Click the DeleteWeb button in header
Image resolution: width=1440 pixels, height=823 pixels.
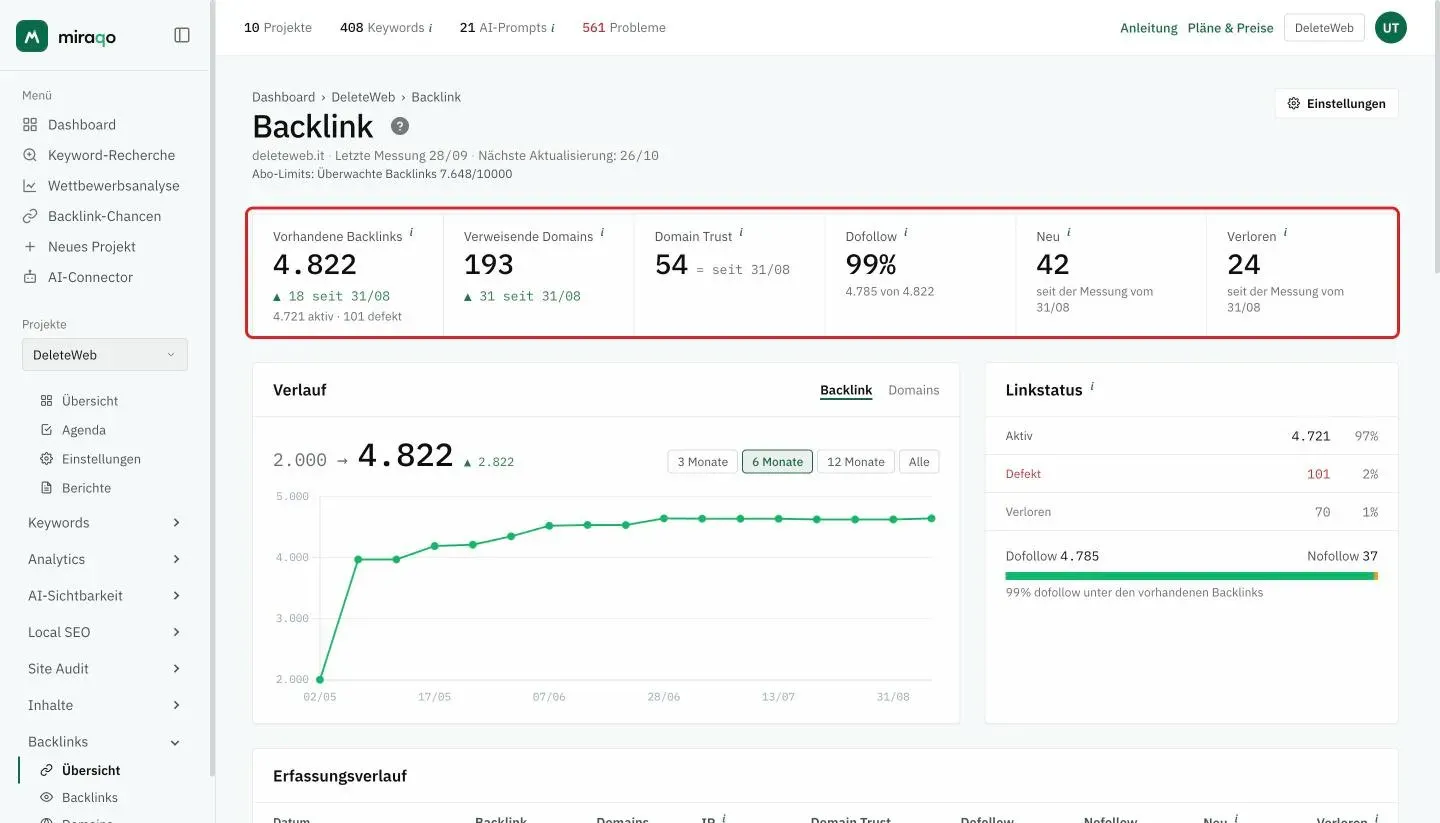[x=1324, y=28]
